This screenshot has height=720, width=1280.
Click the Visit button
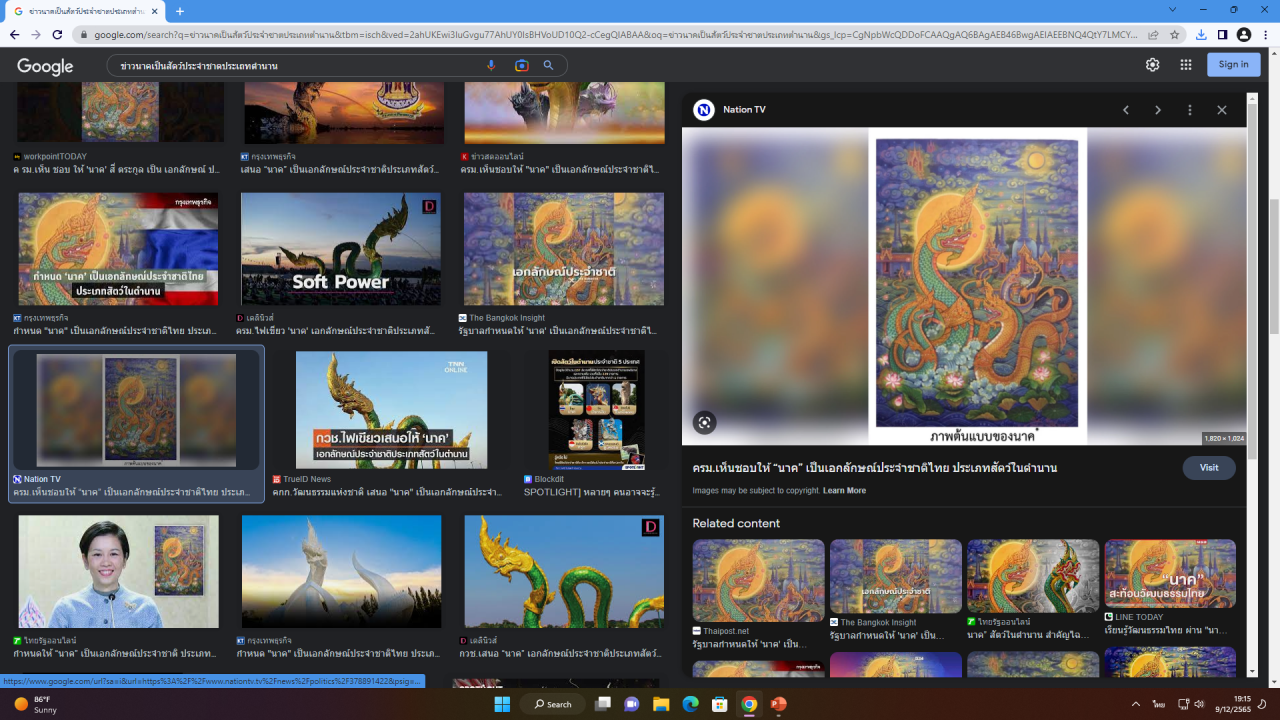click(1208, 468)
